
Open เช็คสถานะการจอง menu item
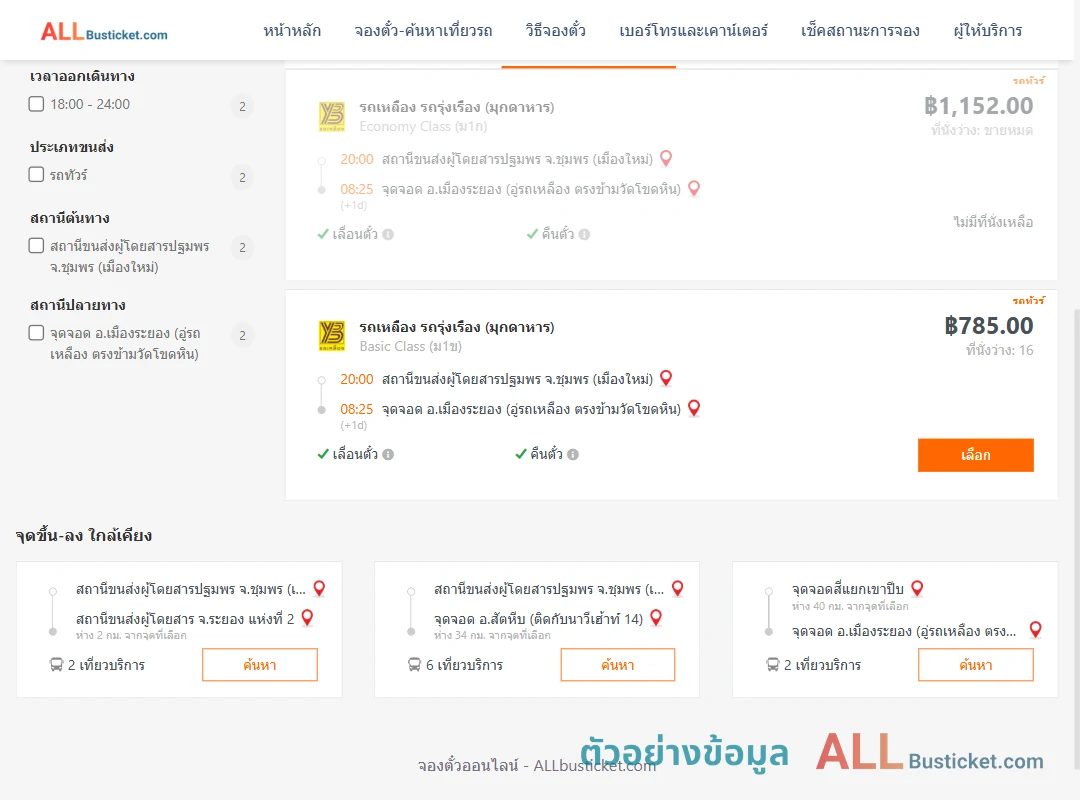click(860, 30)
